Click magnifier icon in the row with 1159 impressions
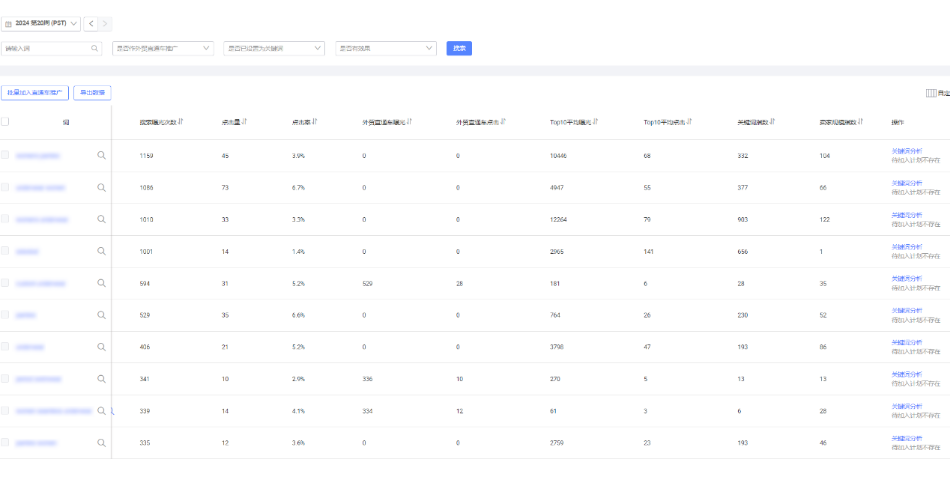This screenshot has height=486, width=950. (x=101, y=156)
